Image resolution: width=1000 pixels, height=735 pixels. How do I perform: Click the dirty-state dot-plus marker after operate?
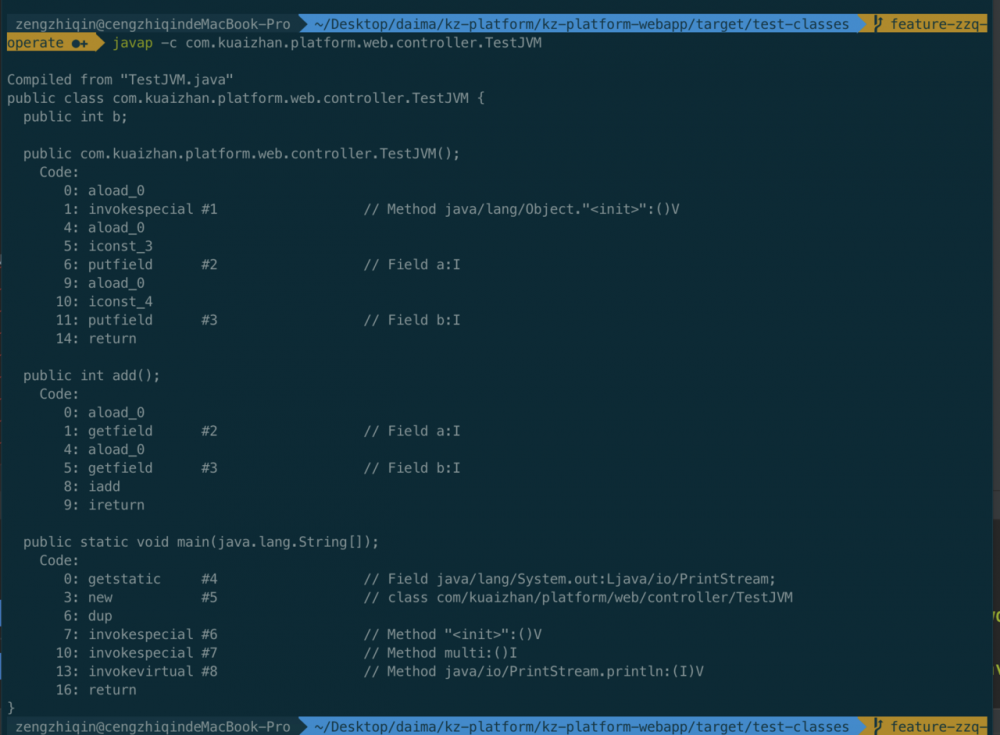coord(80,43)
